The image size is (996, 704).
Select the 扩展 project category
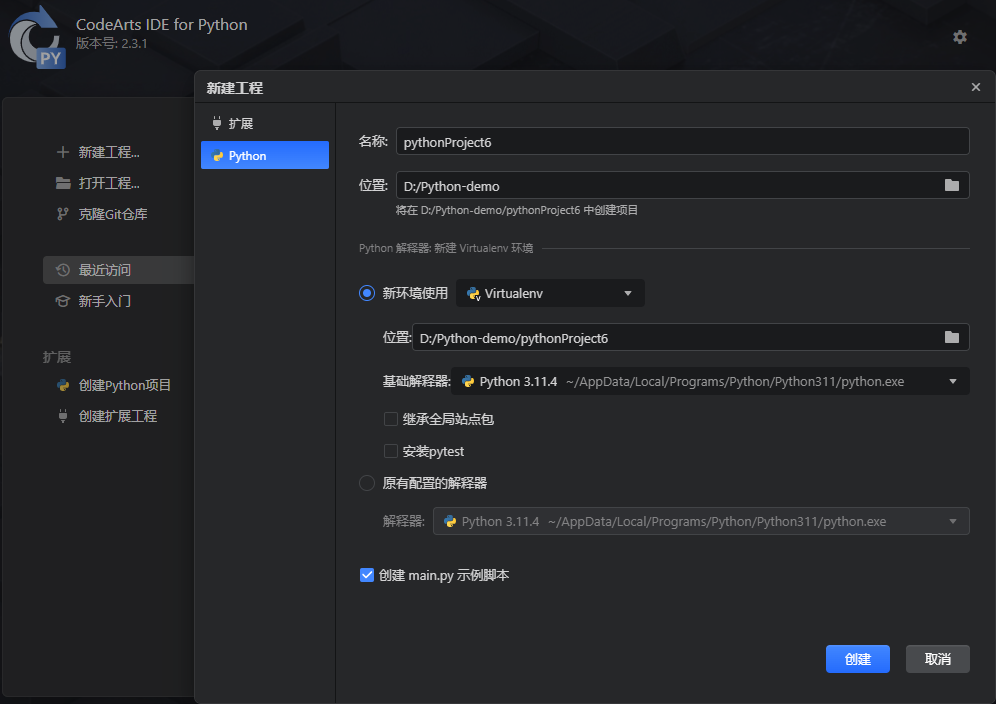click(x=265, y=123)
